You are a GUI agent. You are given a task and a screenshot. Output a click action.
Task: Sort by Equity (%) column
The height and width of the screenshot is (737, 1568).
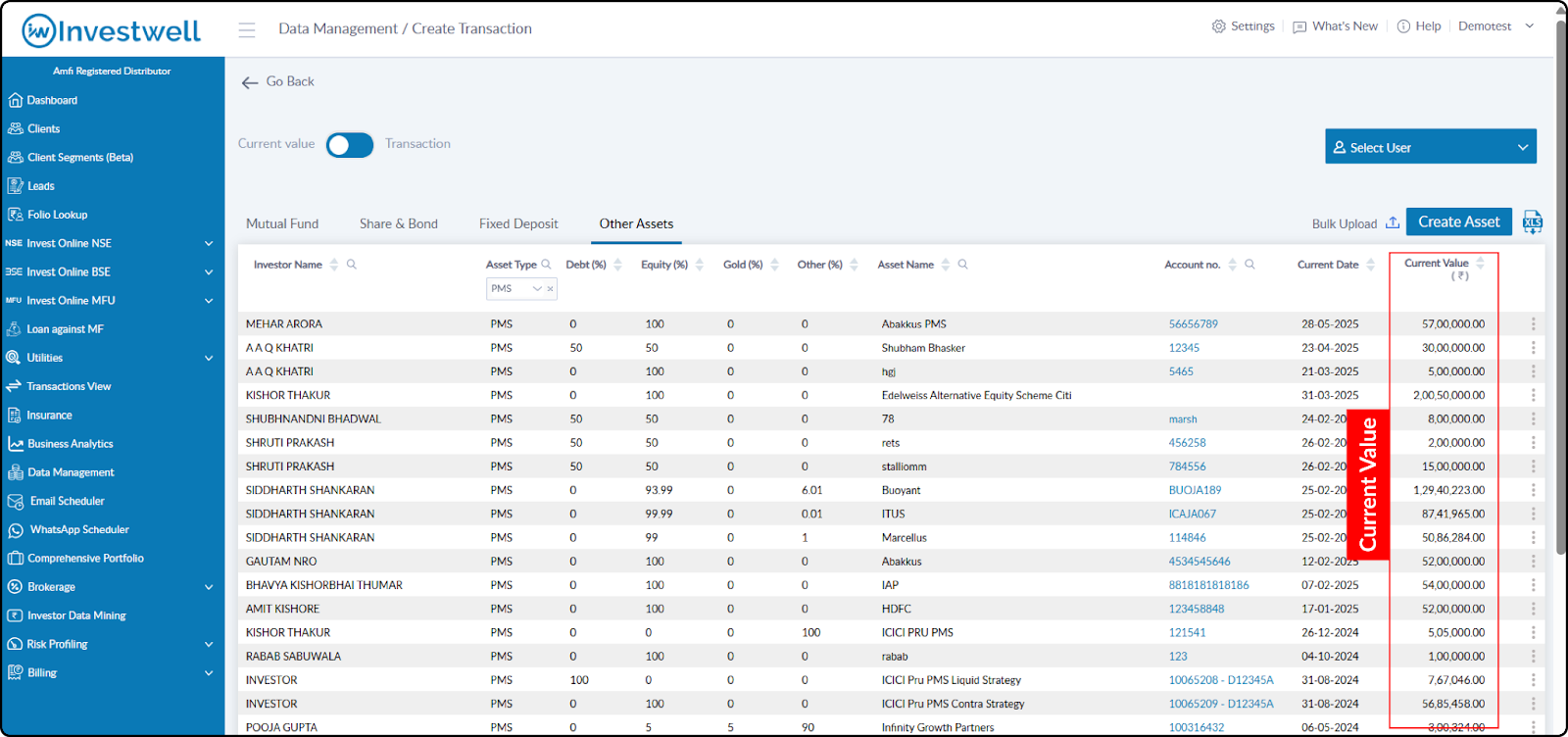click(700, 265)
